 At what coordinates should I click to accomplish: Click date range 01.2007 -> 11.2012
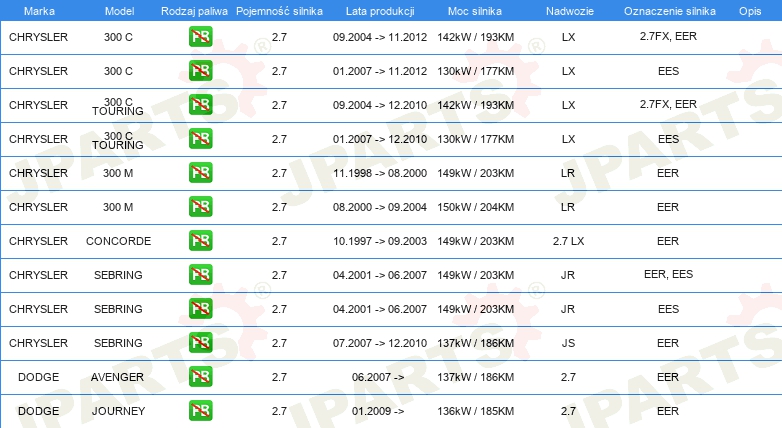(380, 71)
